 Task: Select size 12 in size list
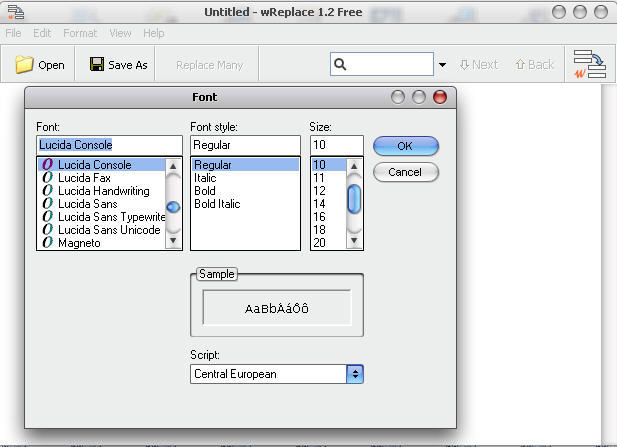pos(329,190)
